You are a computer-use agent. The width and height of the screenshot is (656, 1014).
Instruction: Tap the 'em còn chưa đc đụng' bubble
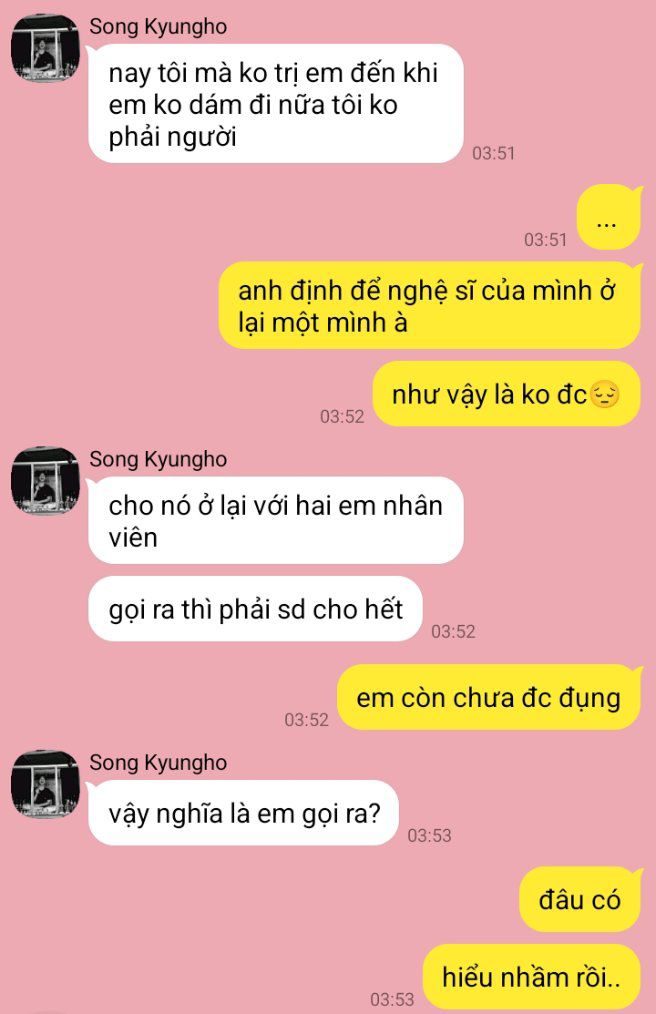tap(489, 697)
